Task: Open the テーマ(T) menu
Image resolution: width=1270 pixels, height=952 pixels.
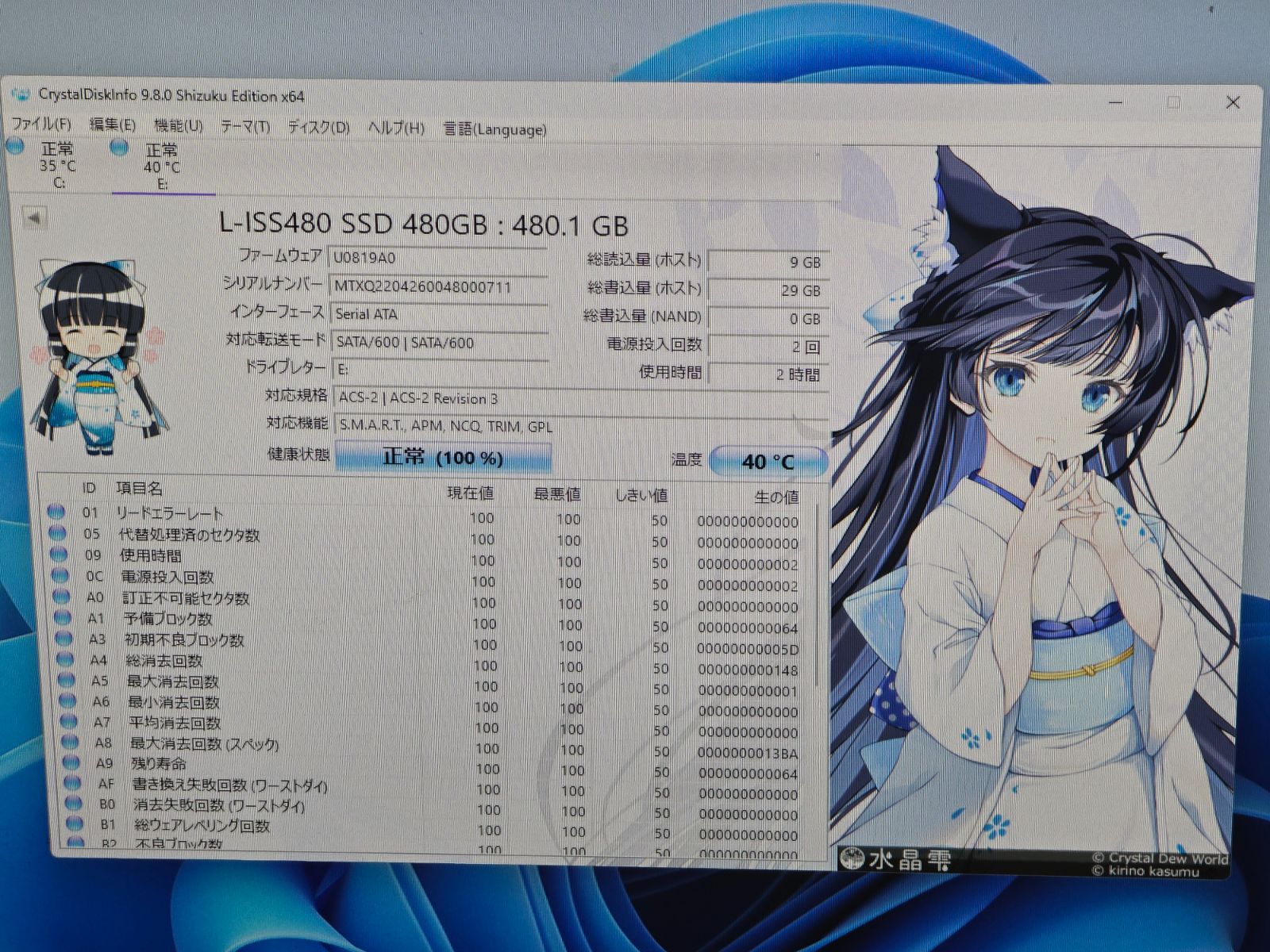Action: (245, 126)
